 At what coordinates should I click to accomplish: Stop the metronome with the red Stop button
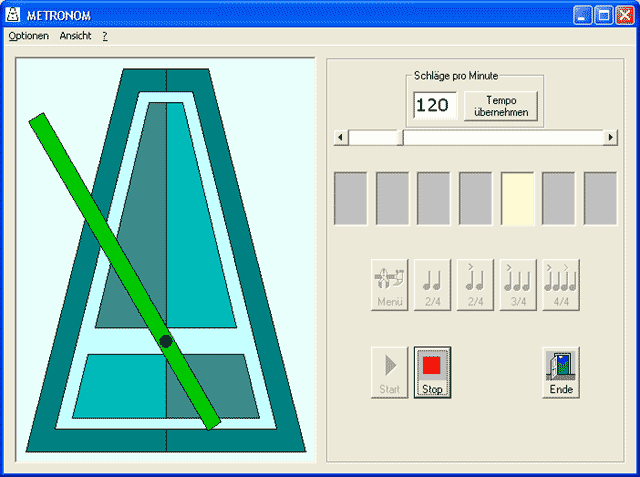pyautogui.click(x=432, y=372)
